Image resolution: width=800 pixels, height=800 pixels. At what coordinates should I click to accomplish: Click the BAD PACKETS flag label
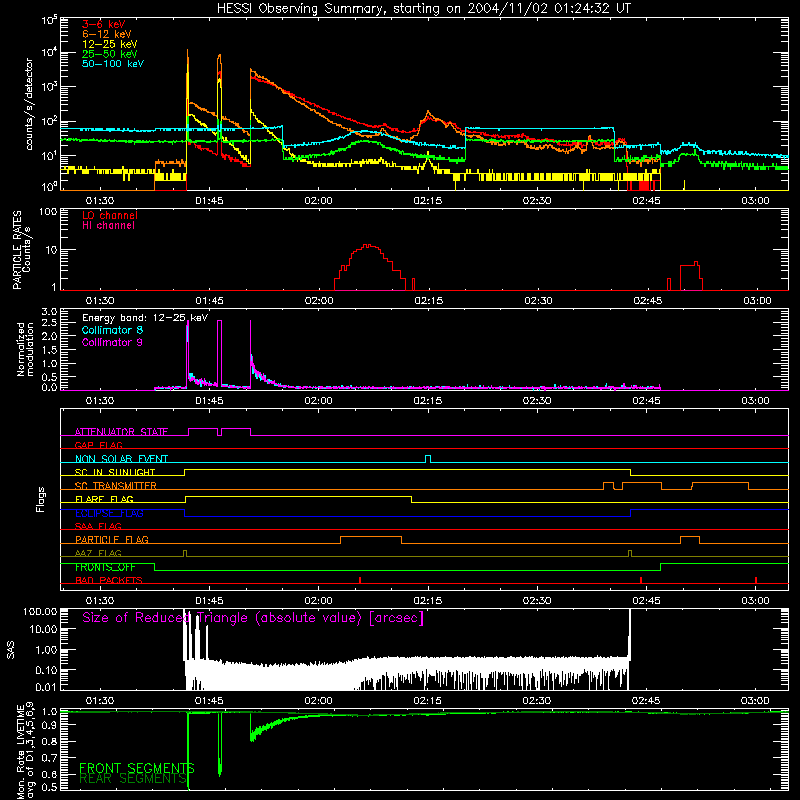click(x=109, y=580)
